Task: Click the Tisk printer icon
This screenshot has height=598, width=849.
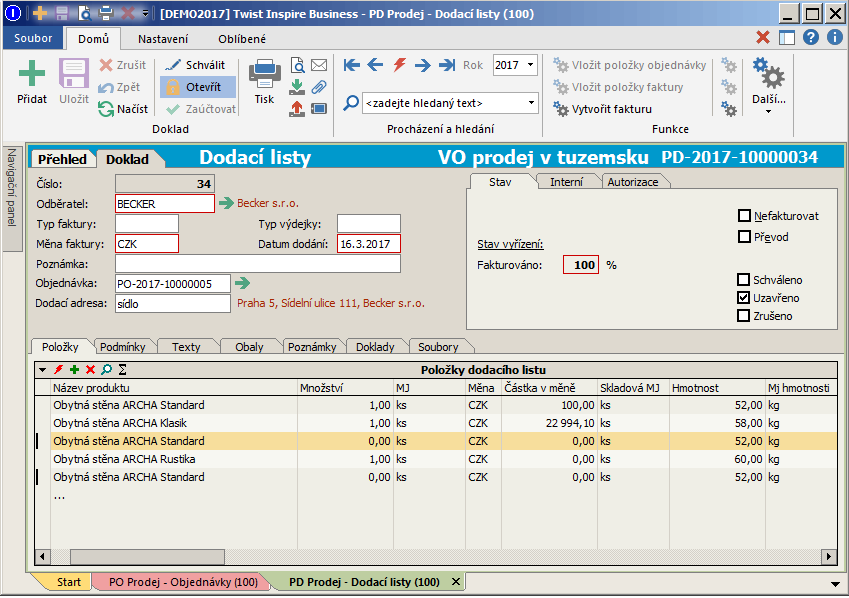Action: tap(264, 74)
